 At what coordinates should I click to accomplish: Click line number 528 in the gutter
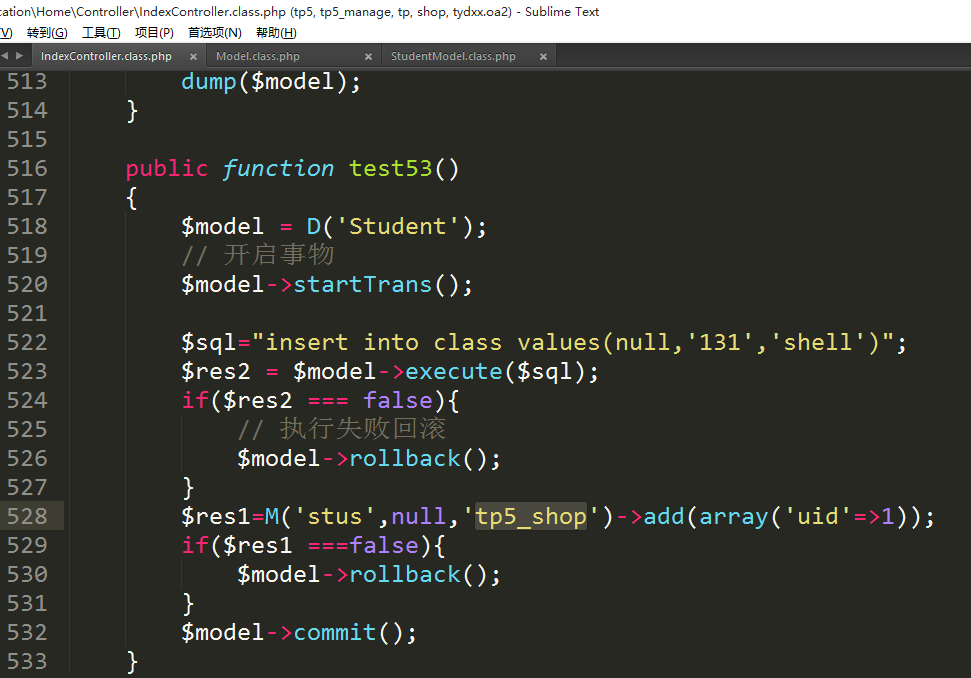coord(27,516)
